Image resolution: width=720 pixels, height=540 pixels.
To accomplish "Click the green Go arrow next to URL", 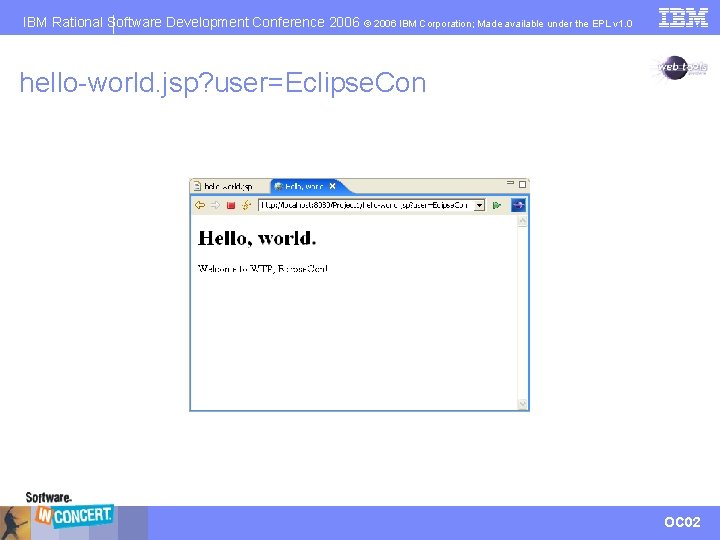I will coord(496,205).
